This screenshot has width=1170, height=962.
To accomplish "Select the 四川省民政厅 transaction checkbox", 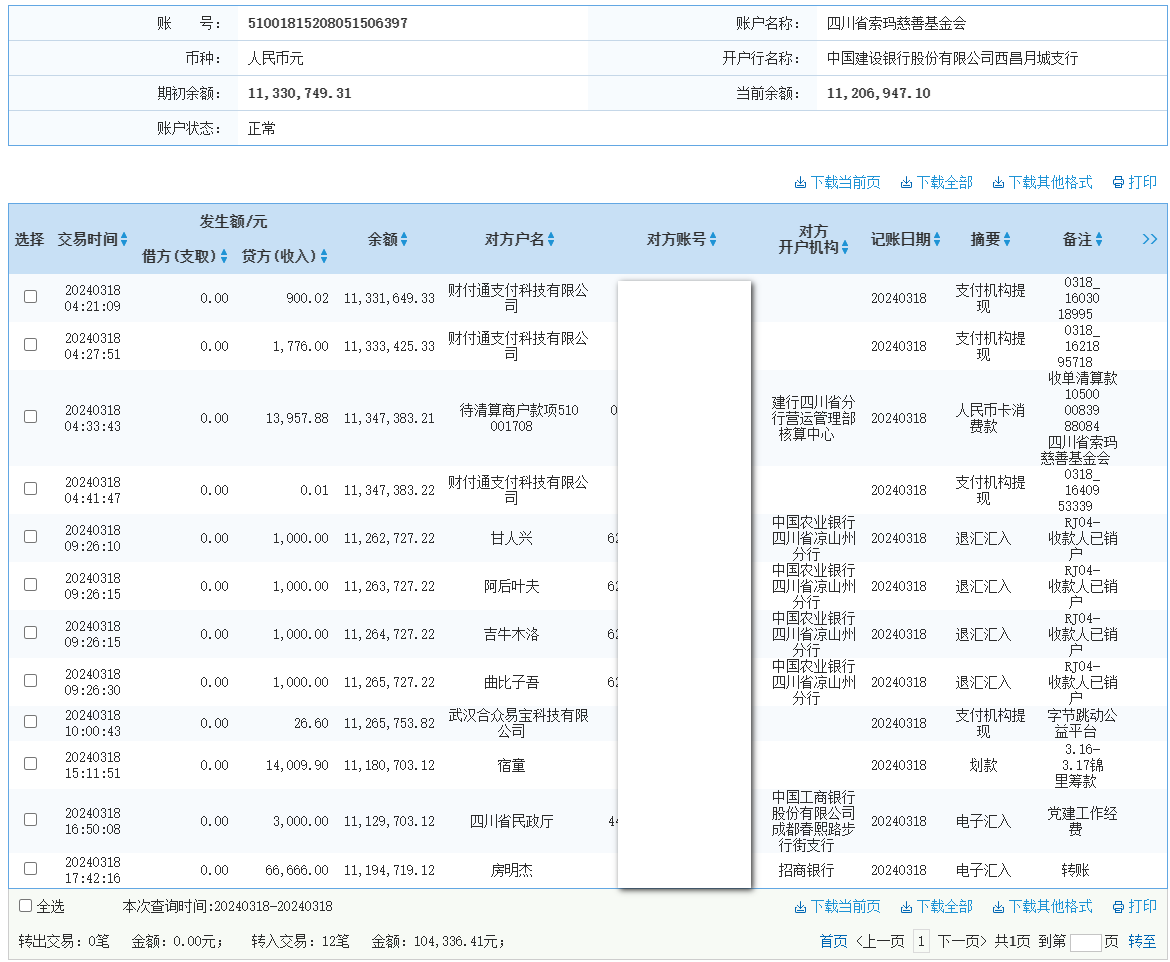I will [x=31, y=819].
